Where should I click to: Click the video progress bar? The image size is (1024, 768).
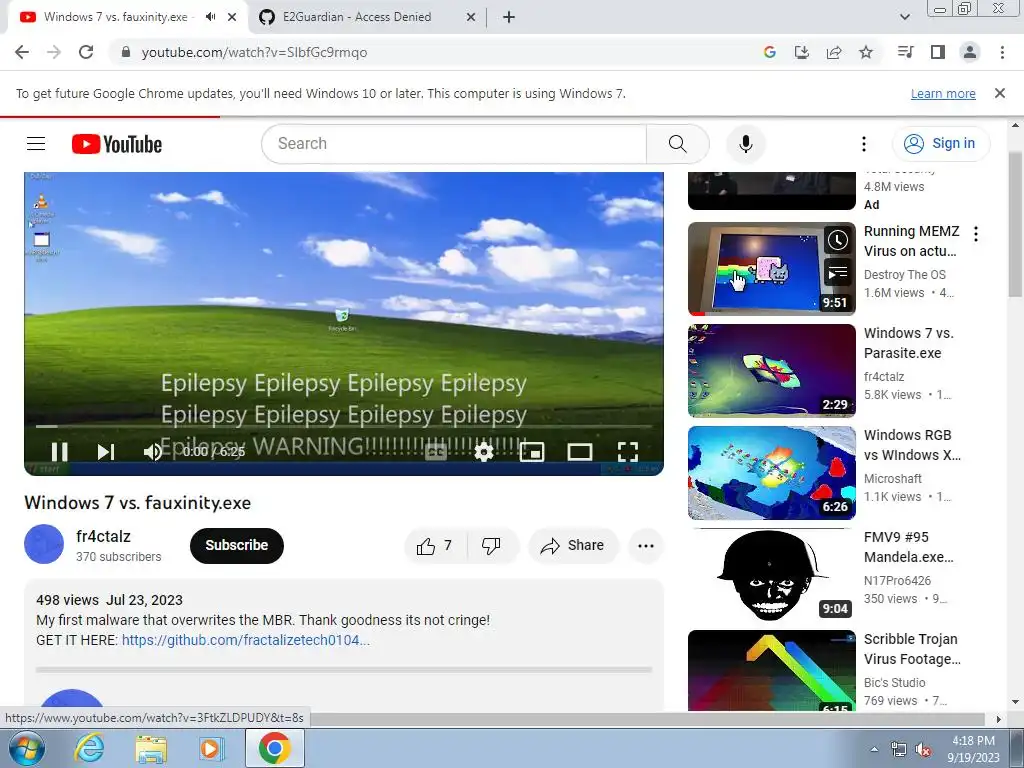[344, 426]
